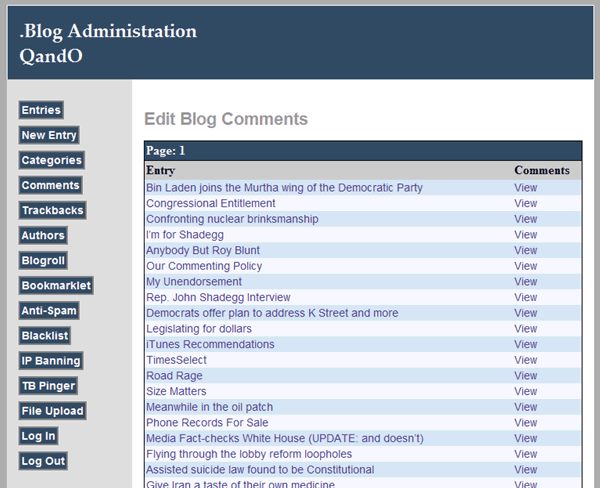View comments for TimesSelect
Viewport: 600px width, 488px height.
tap(526, 361)
